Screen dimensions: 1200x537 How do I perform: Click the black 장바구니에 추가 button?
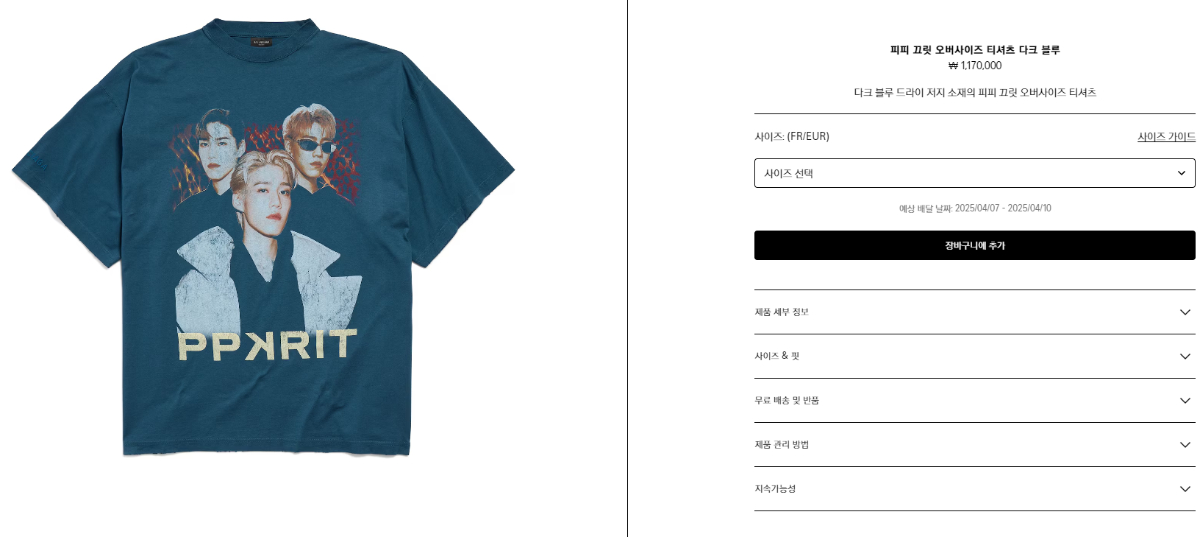pyautogui.click(x=974, y=245)
